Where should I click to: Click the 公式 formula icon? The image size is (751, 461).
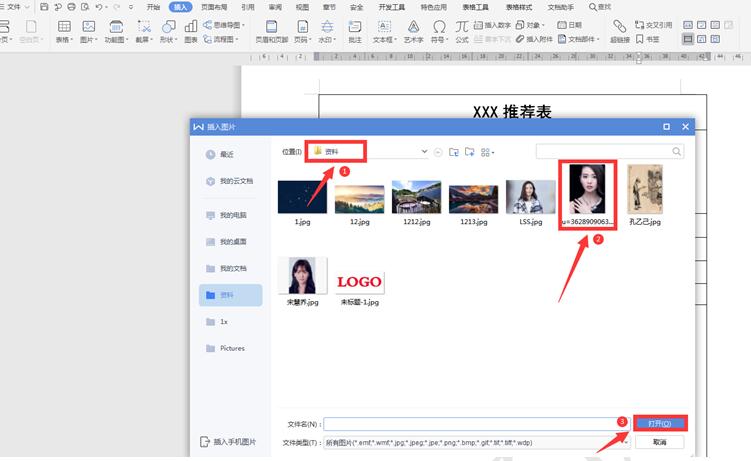click(x=462, y=32)
